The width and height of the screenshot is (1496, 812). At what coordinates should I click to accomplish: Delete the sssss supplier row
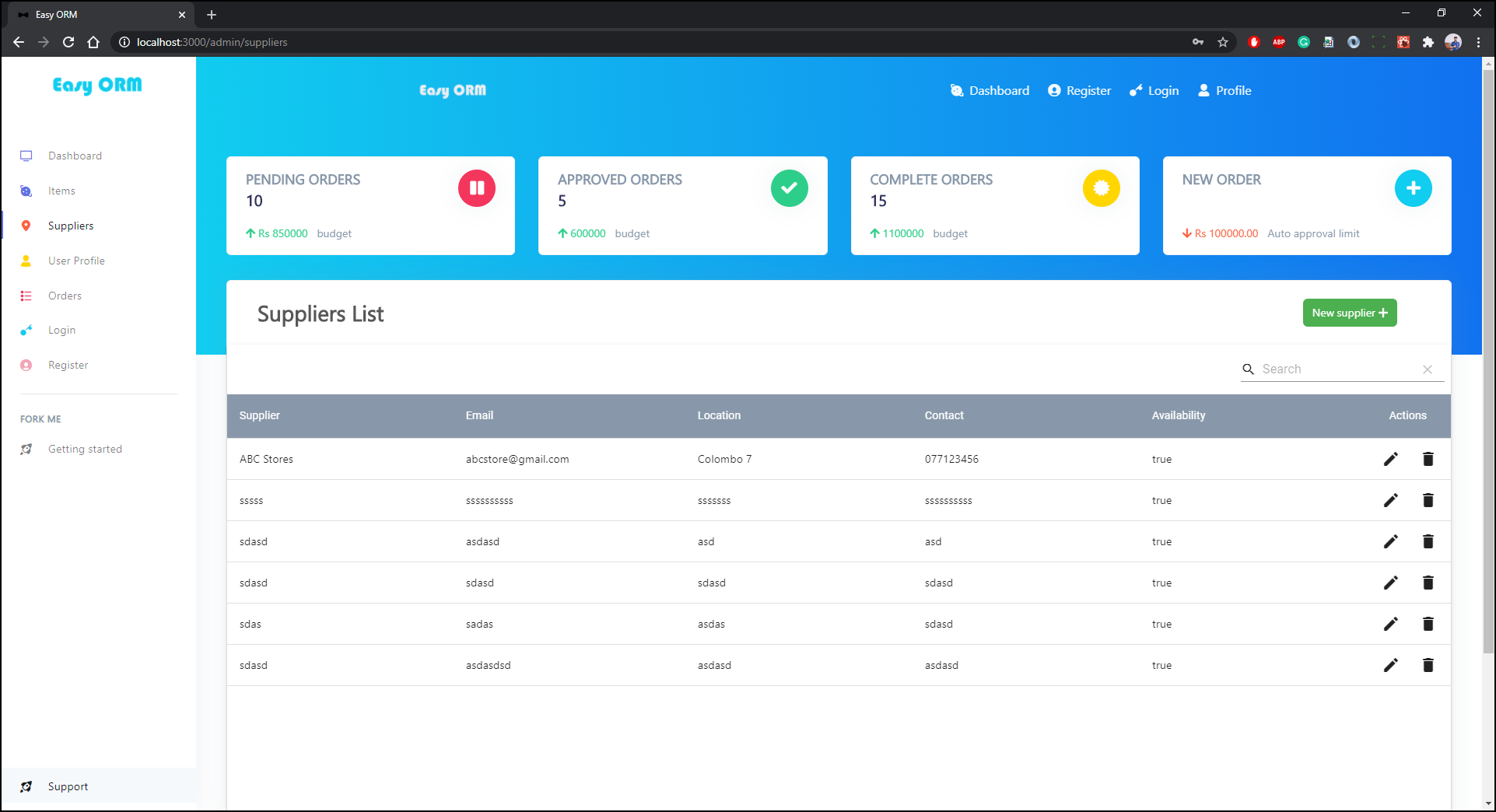pos(1428,500)
